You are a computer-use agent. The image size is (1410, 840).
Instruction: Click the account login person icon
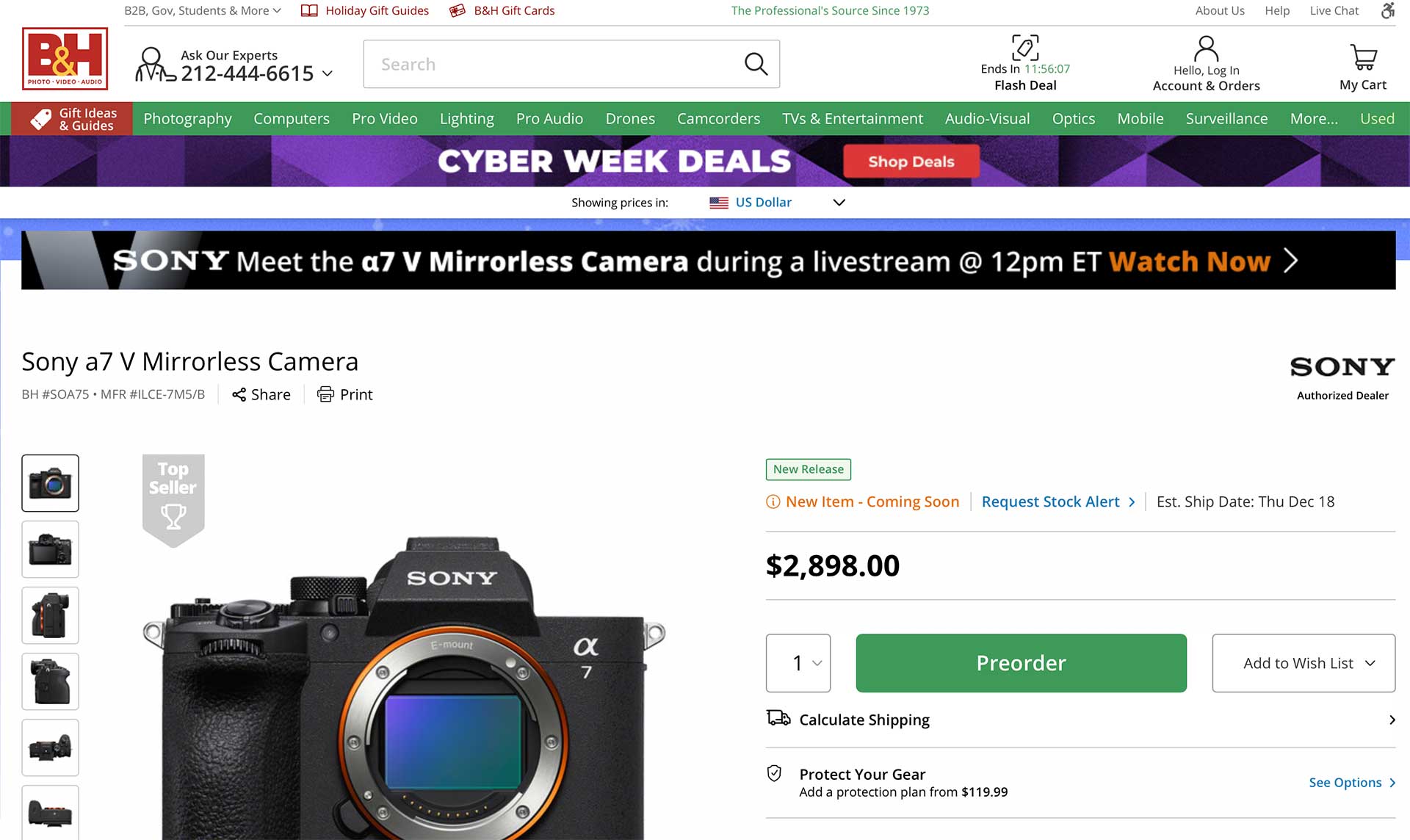(1206, 49)
